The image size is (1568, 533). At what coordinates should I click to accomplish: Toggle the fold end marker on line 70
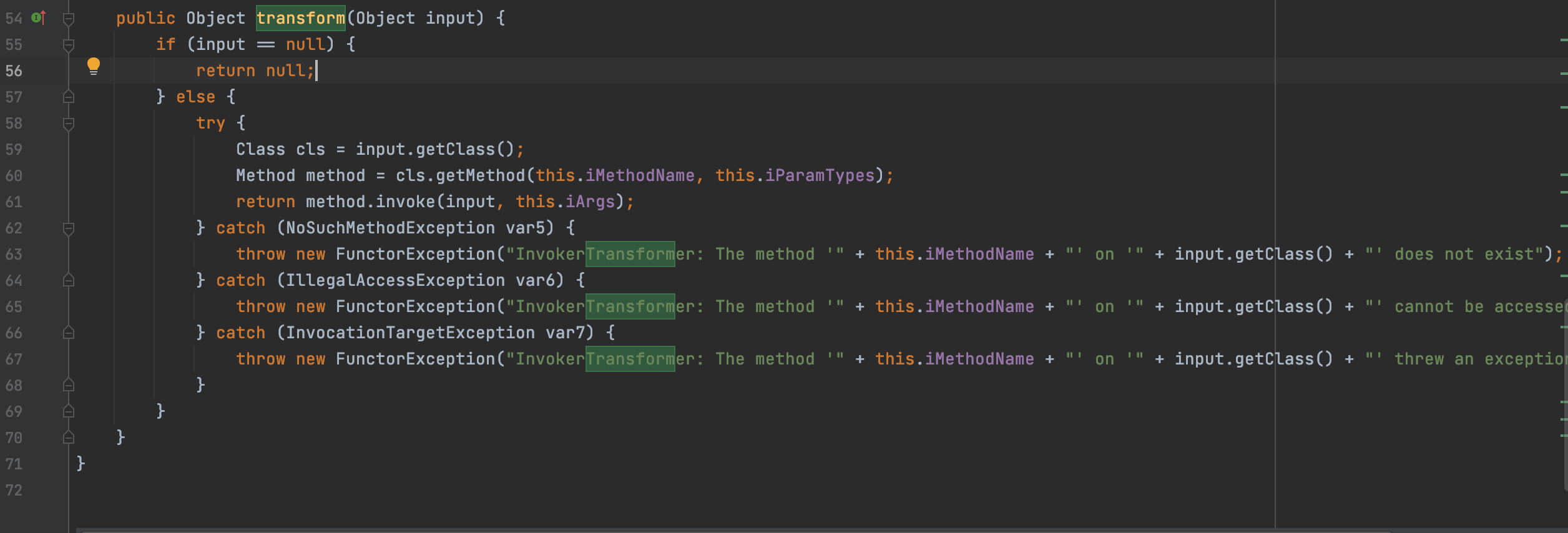point(69,438)
